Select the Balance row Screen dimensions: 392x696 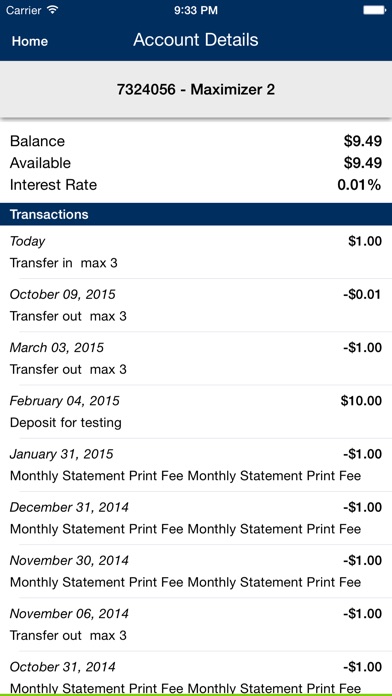196,141
